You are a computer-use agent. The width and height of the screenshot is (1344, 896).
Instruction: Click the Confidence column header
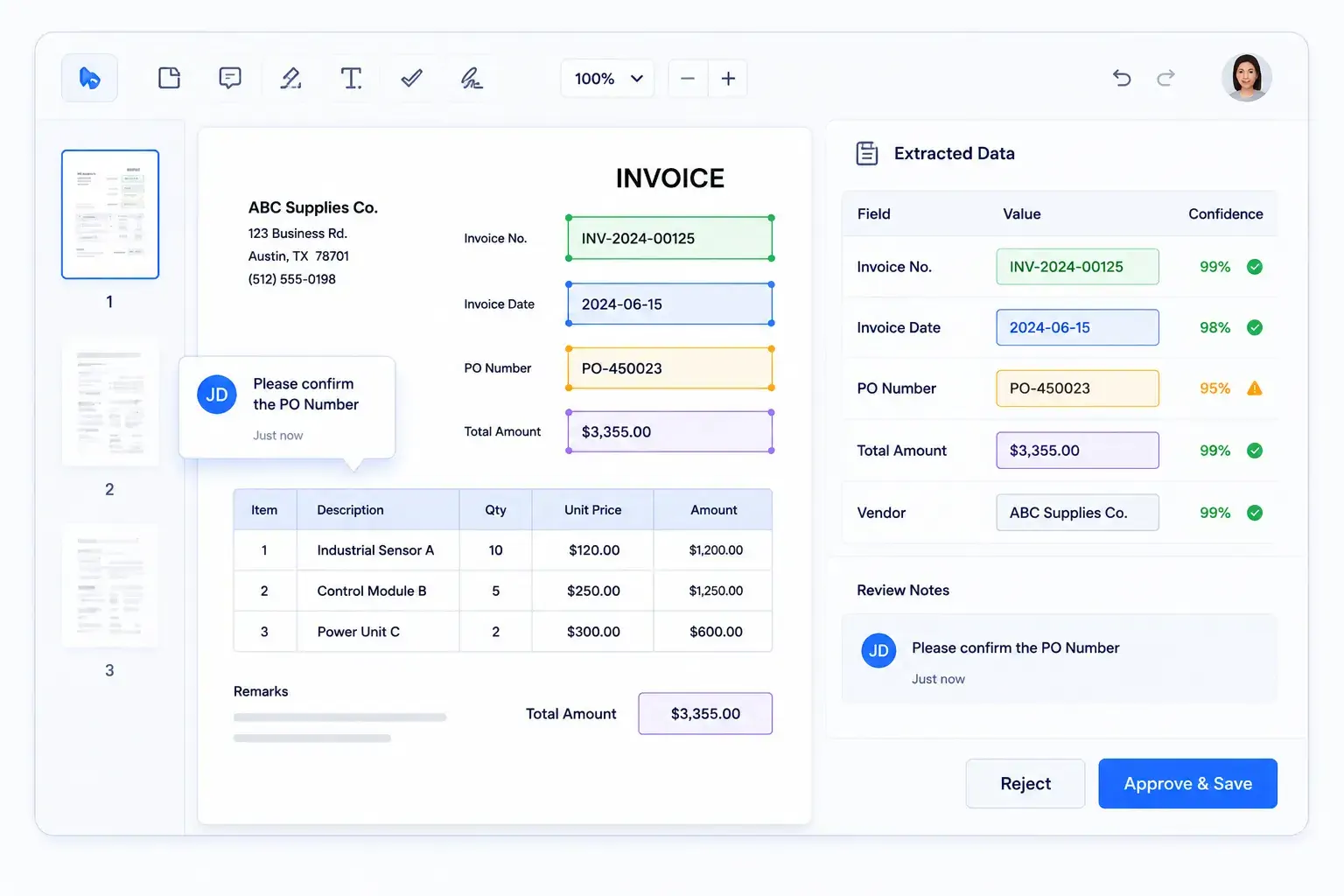pyautogui.click(x=1225, y=213)
